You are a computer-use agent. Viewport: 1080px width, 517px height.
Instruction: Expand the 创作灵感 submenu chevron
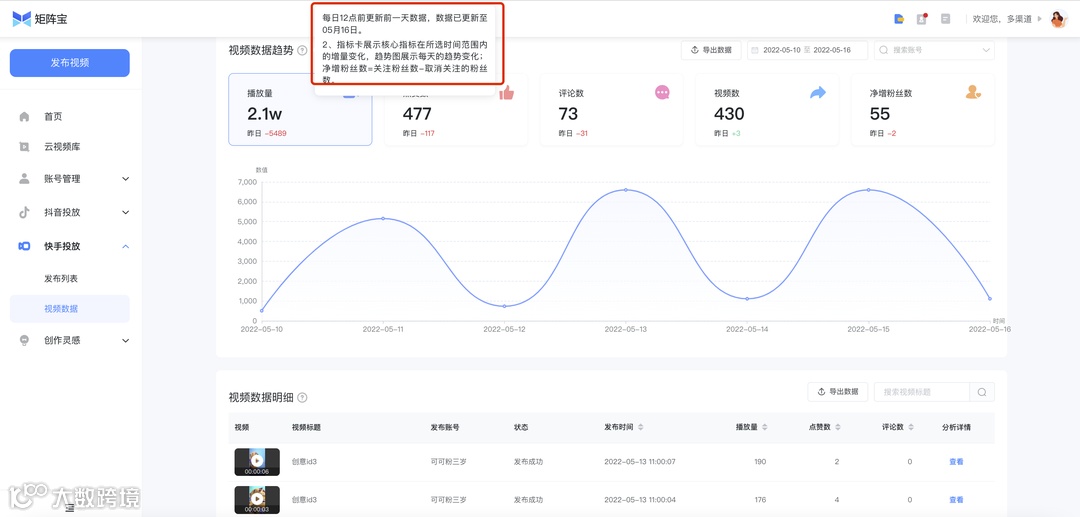pos(125,340)
